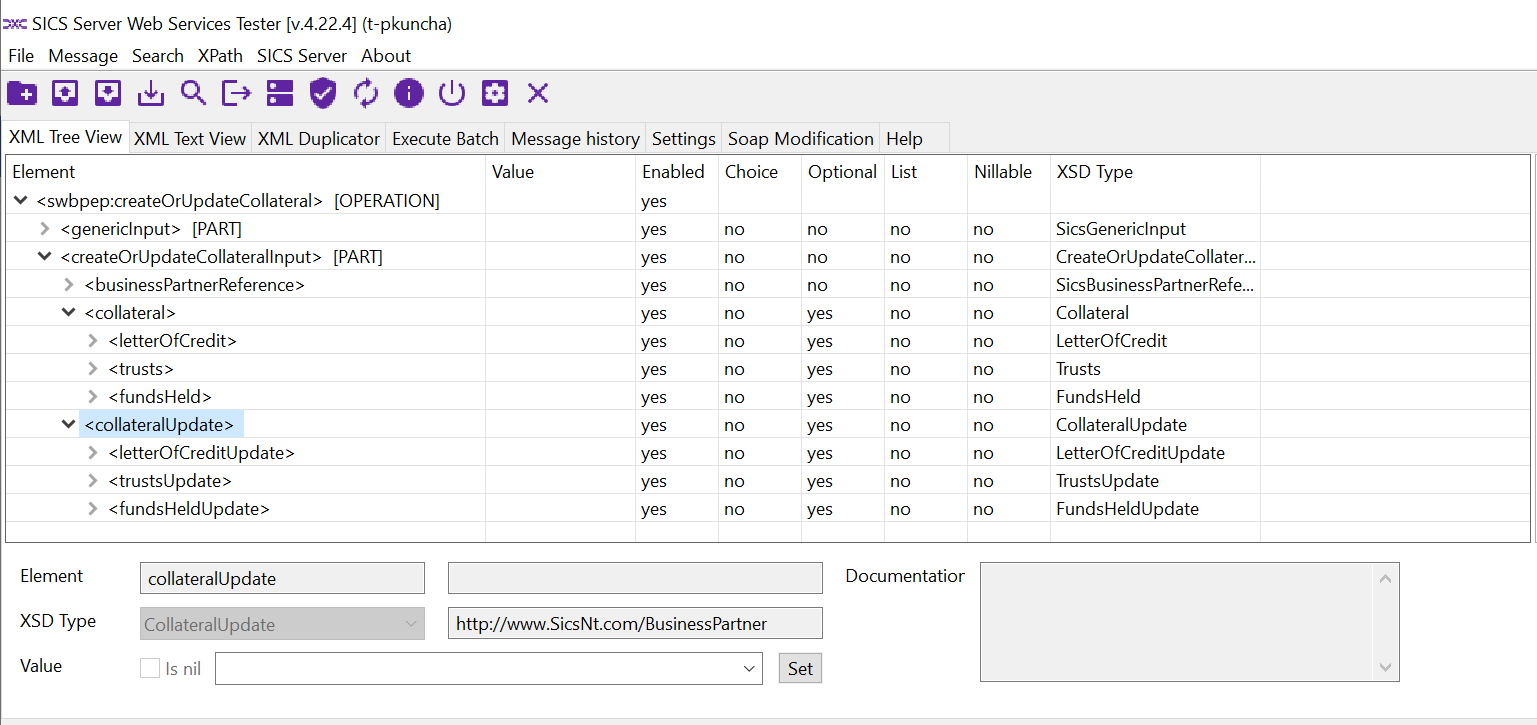The height and width of the screenshot is (725, 1537).
Task: Click the power button toolbar icon
Action: [x=452, y=94]
